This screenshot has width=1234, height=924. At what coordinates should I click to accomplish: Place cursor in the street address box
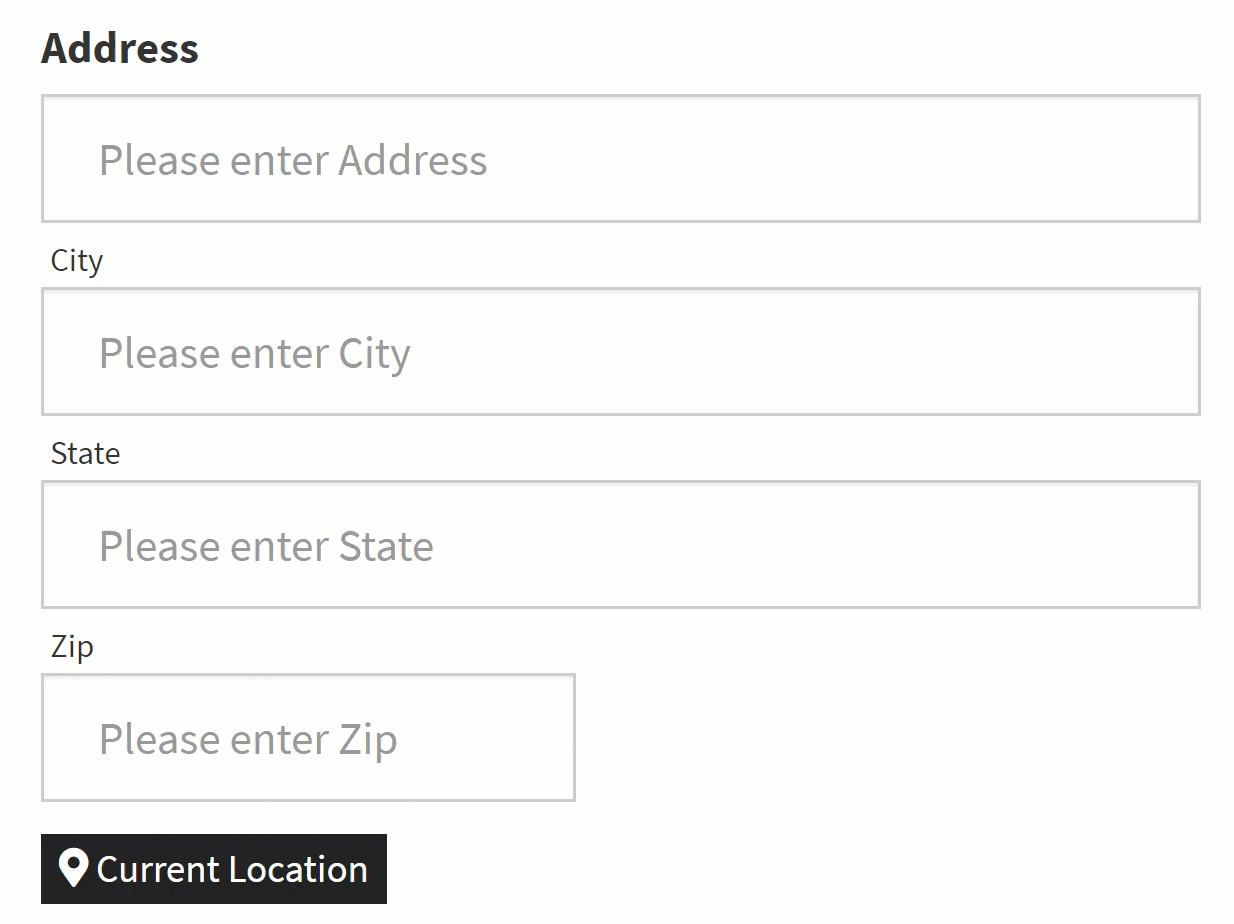click(620, 159)
